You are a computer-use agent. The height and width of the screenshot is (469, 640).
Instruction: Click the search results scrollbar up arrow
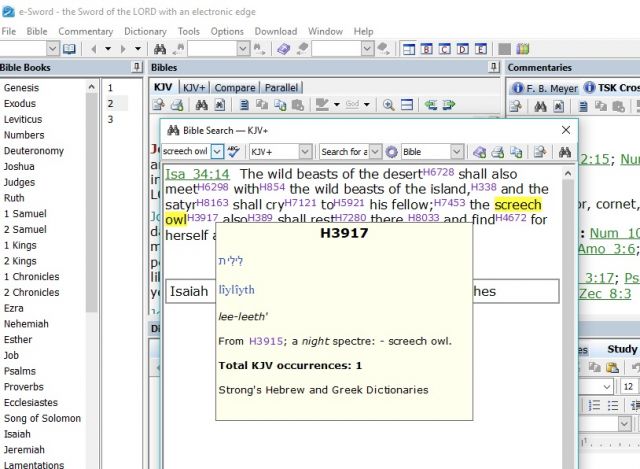tap(568, 174)
